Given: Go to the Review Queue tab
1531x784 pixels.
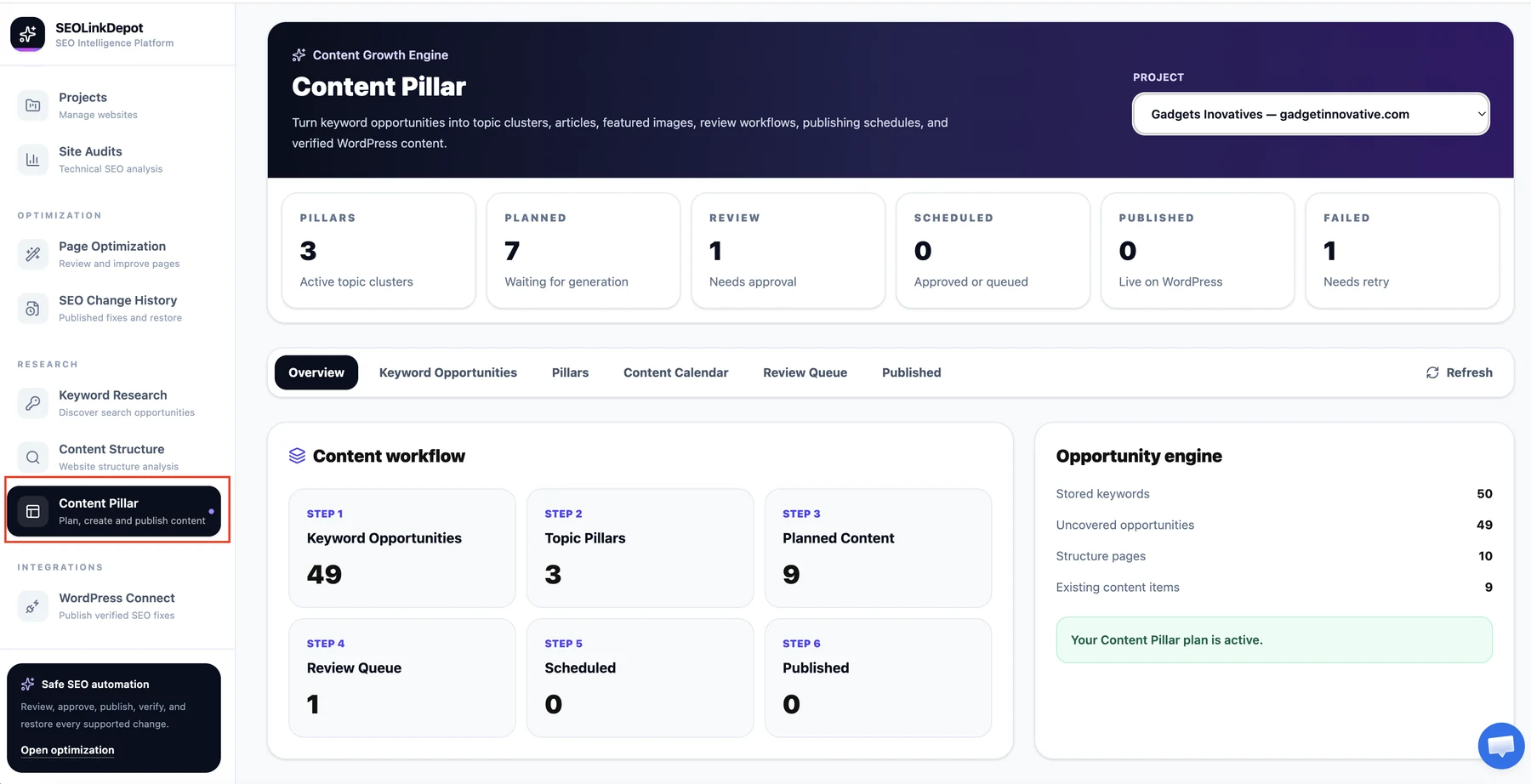Looking at the screenshot, I should 805,372.
